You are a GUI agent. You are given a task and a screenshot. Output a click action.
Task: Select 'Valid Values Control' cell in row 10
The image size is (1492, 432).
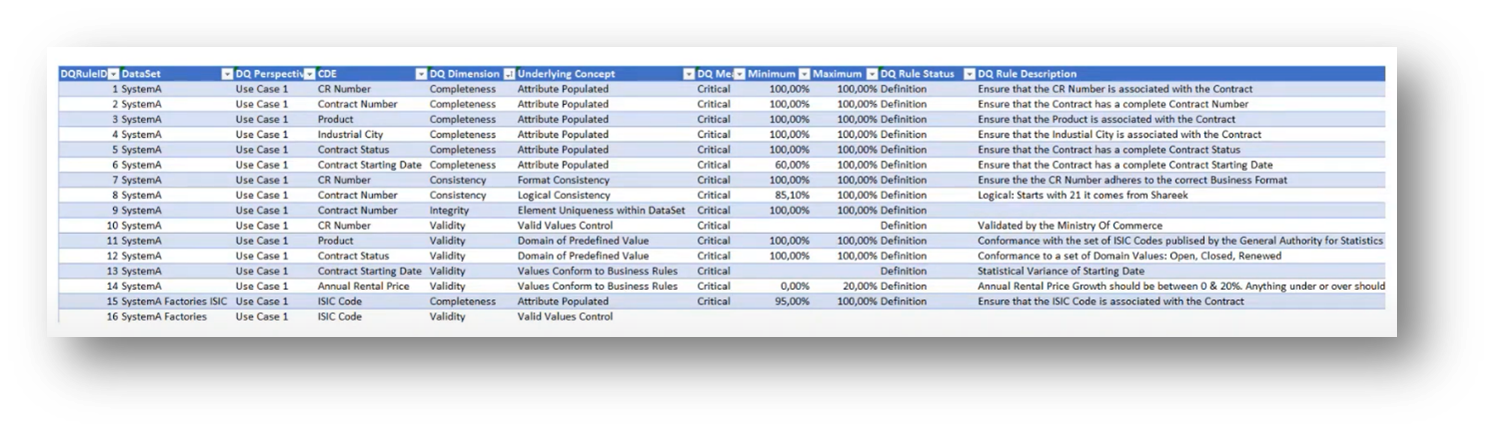click(x=565, y=225)
